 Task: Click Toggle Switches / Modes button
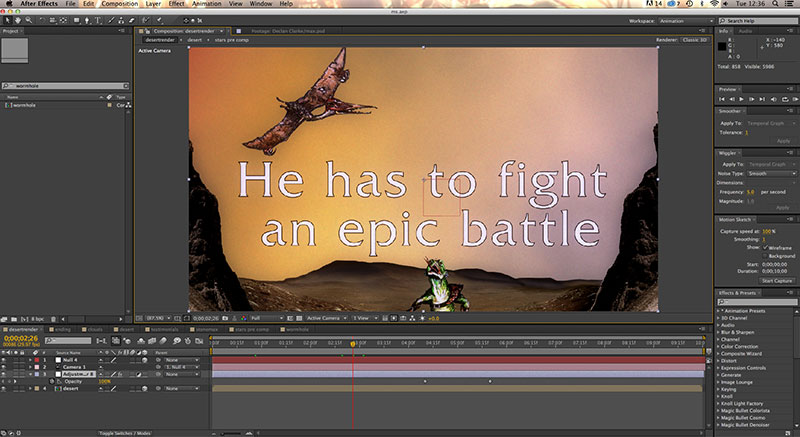(x=124, y=433)
